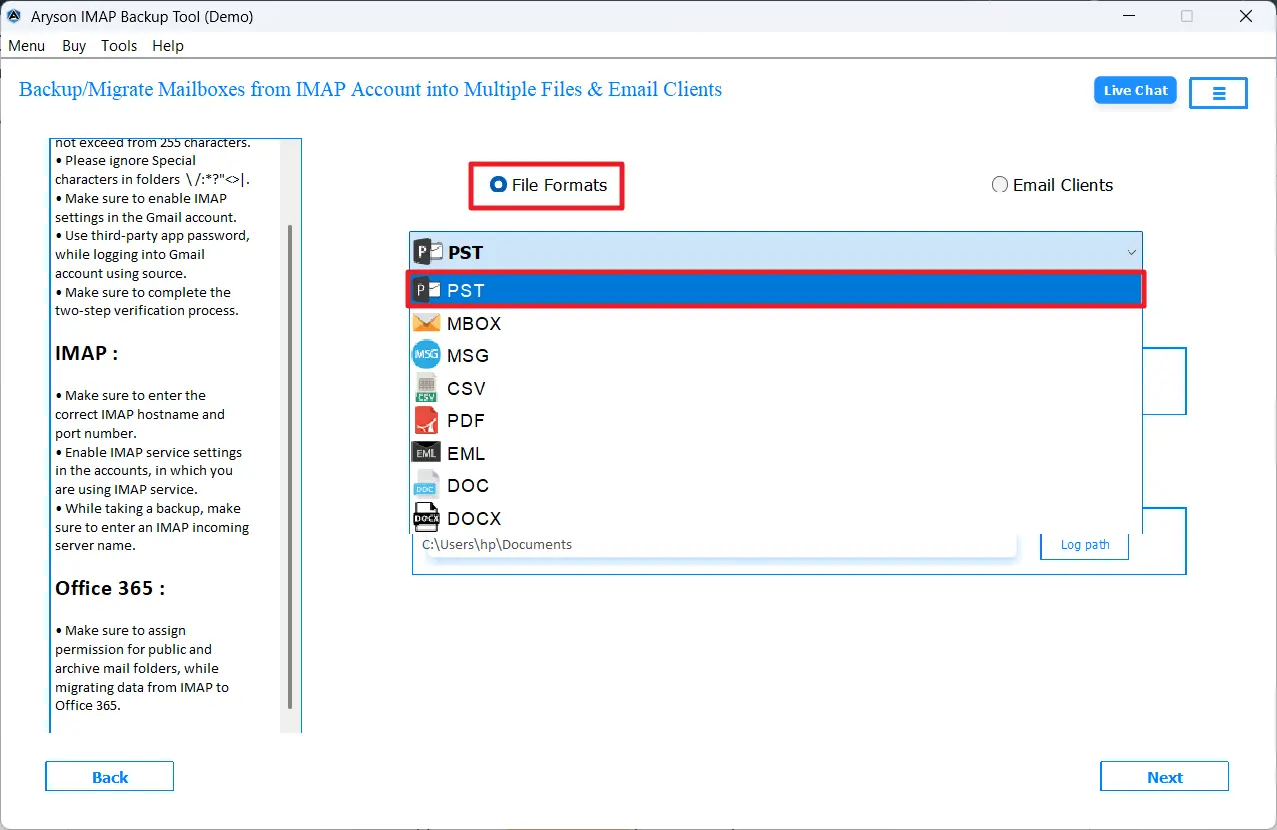Choose DOCX from the format list
This screenshot has width=1277, height=830.
[x=775, y=518]
